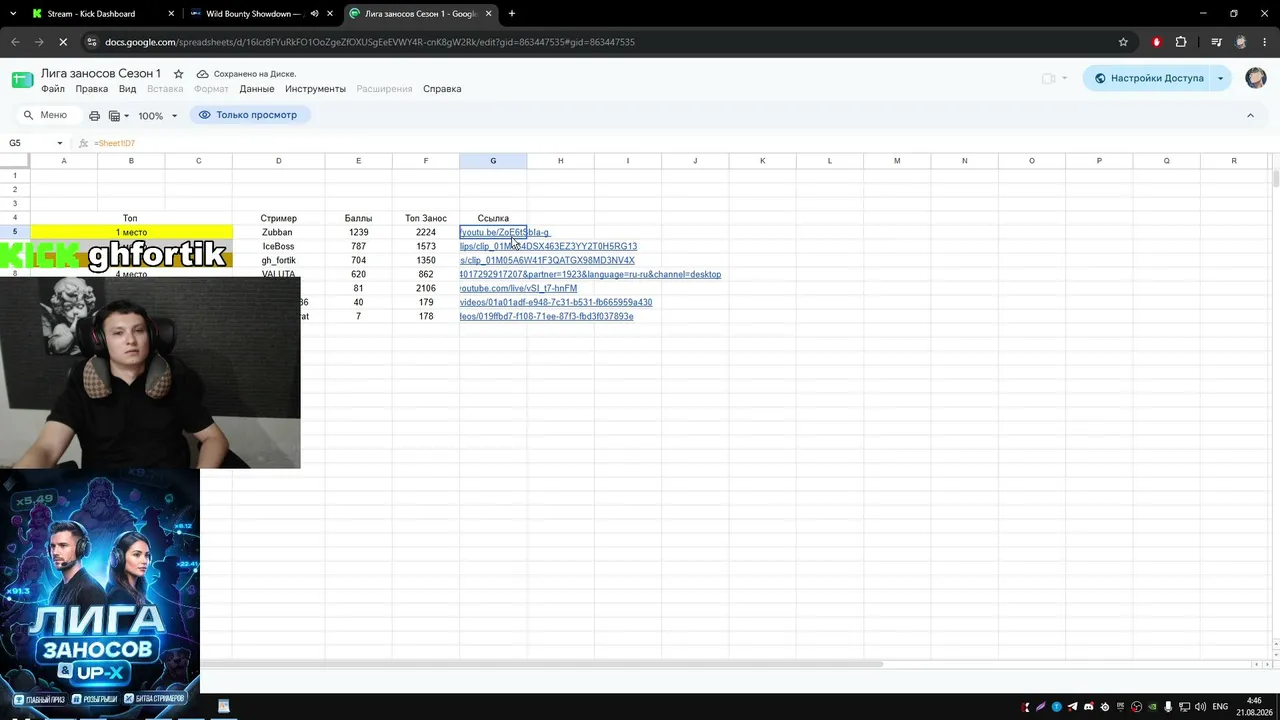Click the Discord icon in system tray
Screen dimensions: 1280x720
coord(1089,707)
